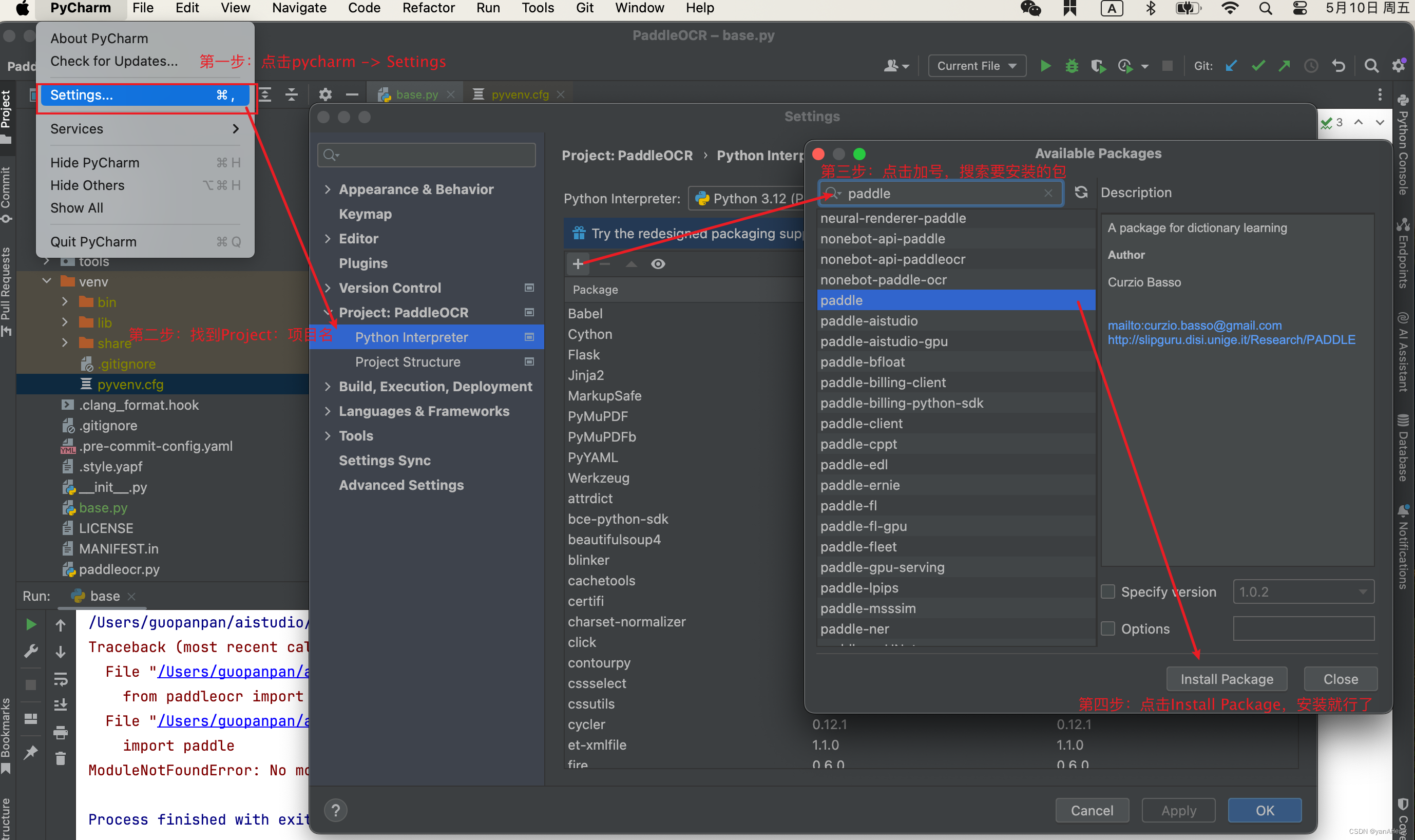This screenshot has width=1415, height=840.
Task: Switch to pyvenv.cfg editor tab
Action: click(519, 94)
